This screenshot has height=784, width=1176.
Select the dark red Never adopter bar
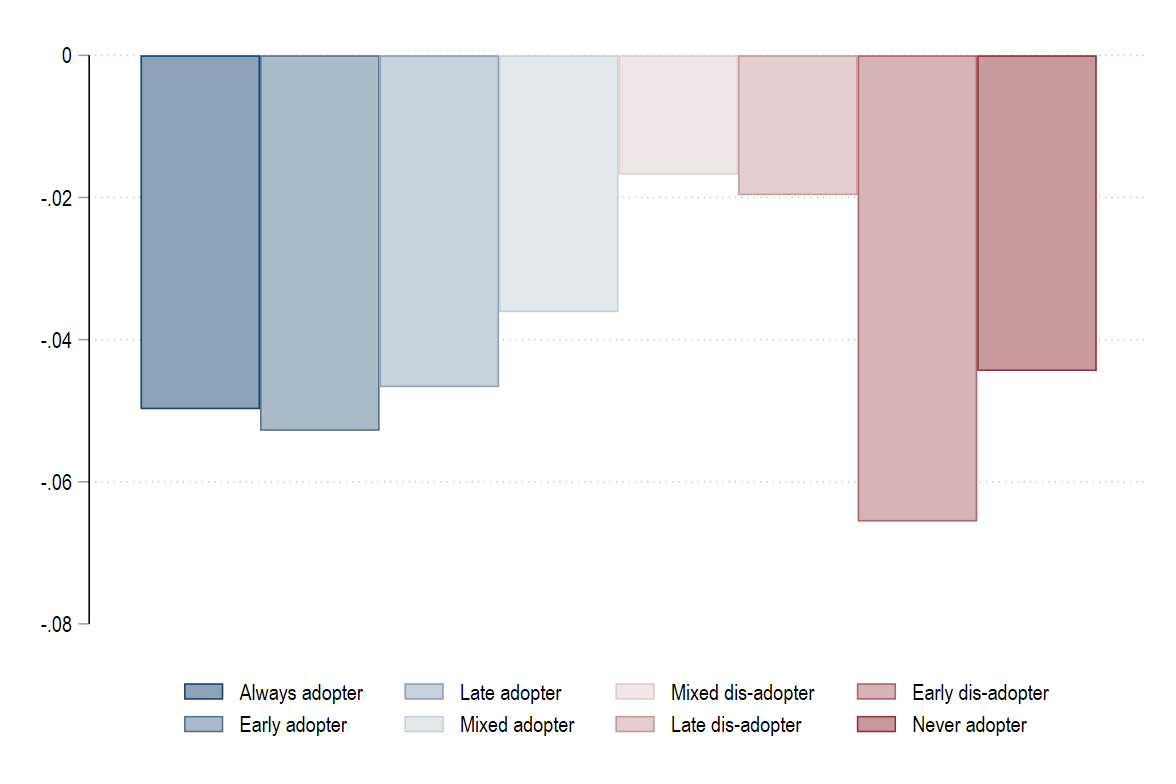(x=1036, y=213)
